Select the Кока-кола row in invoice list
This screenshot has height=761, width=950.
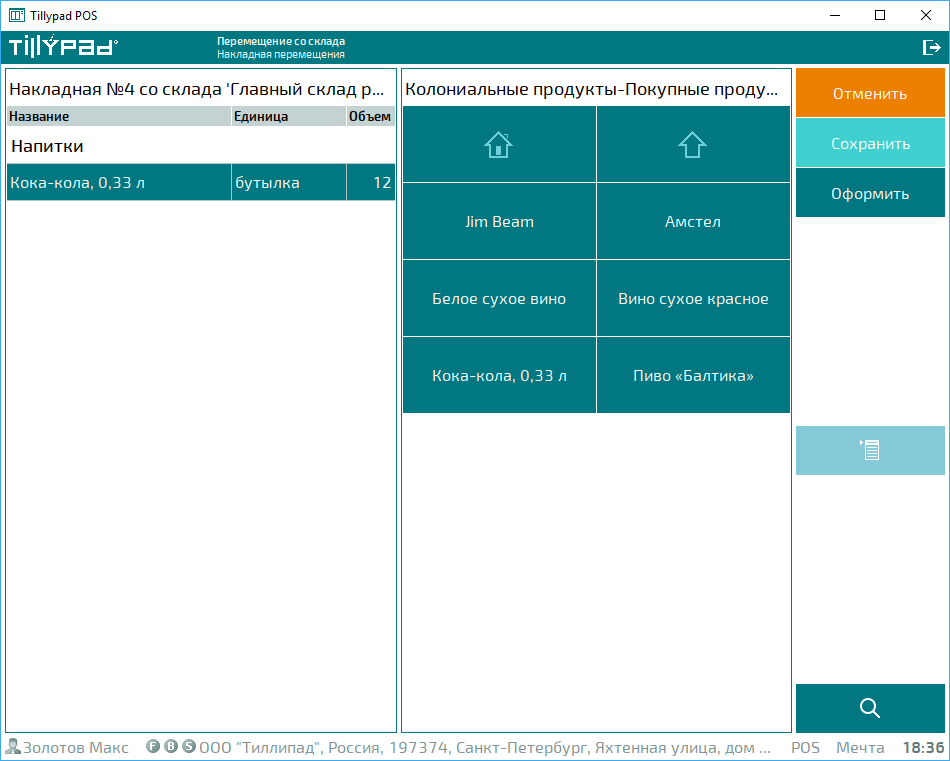click(x=200, y=183)
